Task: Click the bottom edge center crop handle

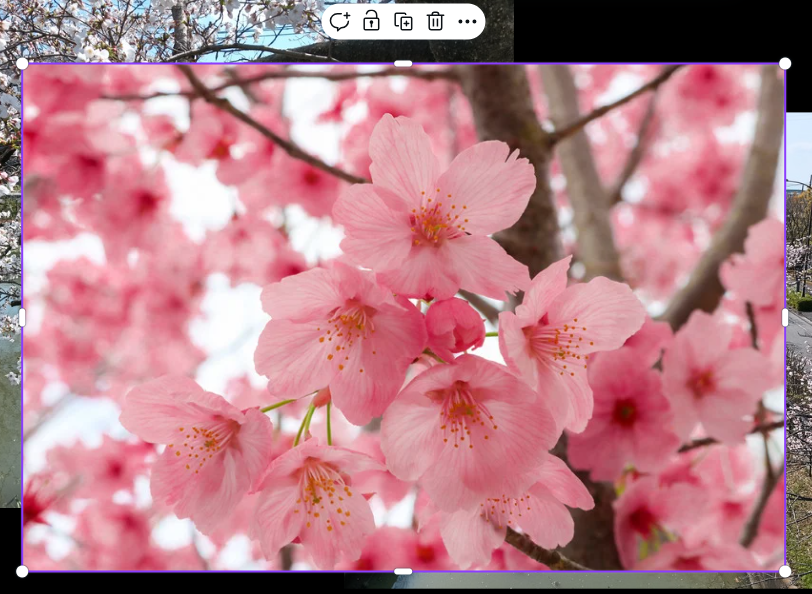Action: click(403, 571)
